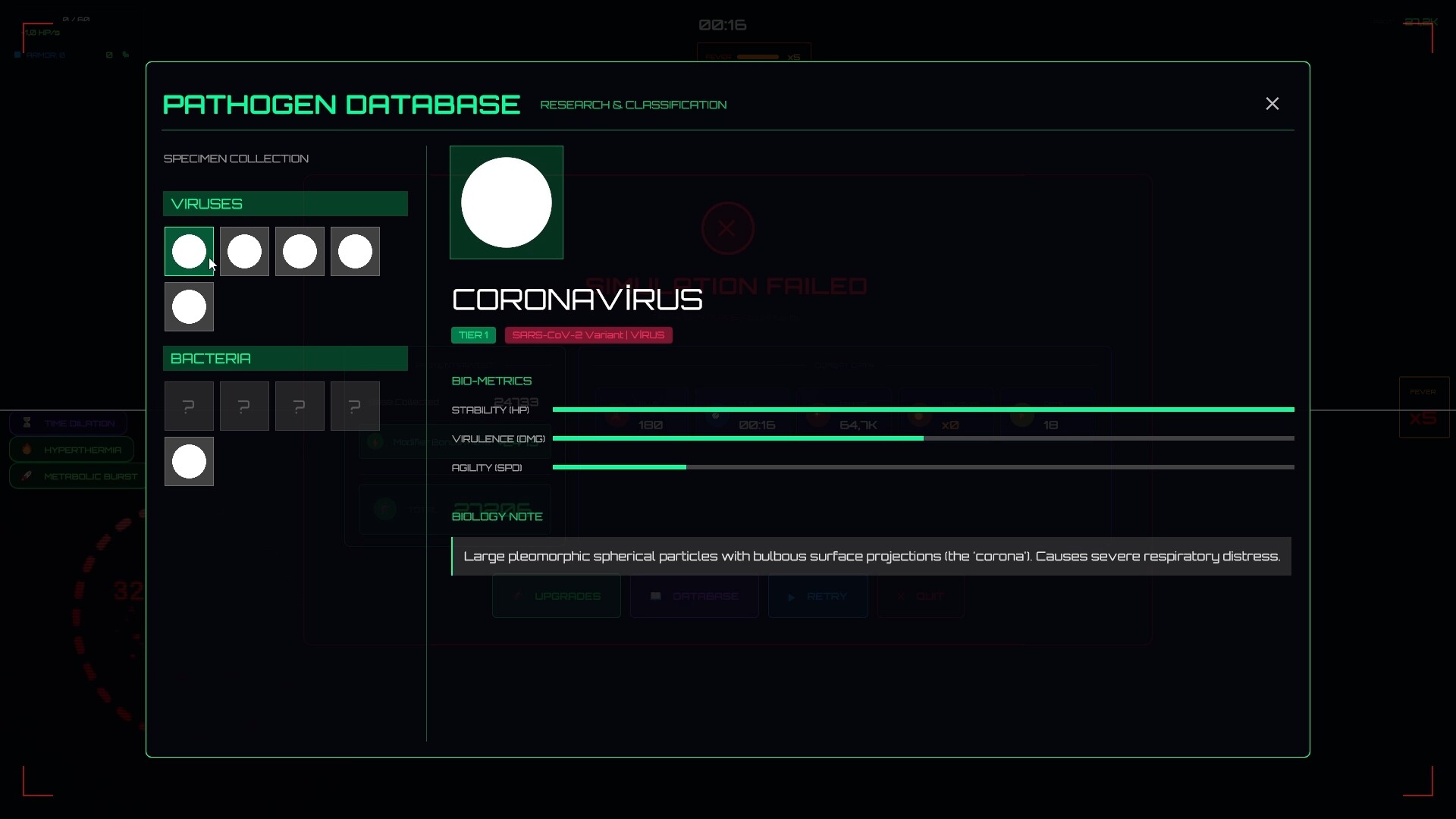Close the Pathogen Database dialog
The width and height of the screenshot is (1456, 819).
tap(1272, 103)
